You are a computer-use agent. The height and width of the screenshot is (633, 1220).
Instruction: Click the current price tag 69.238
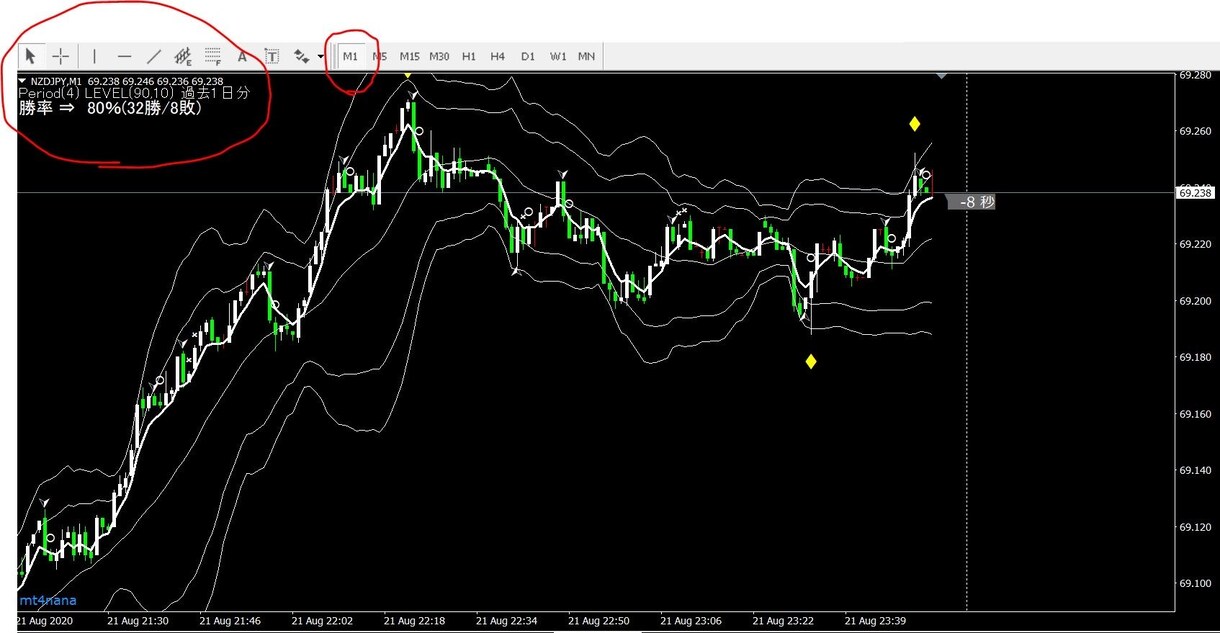coord(1196,192)
